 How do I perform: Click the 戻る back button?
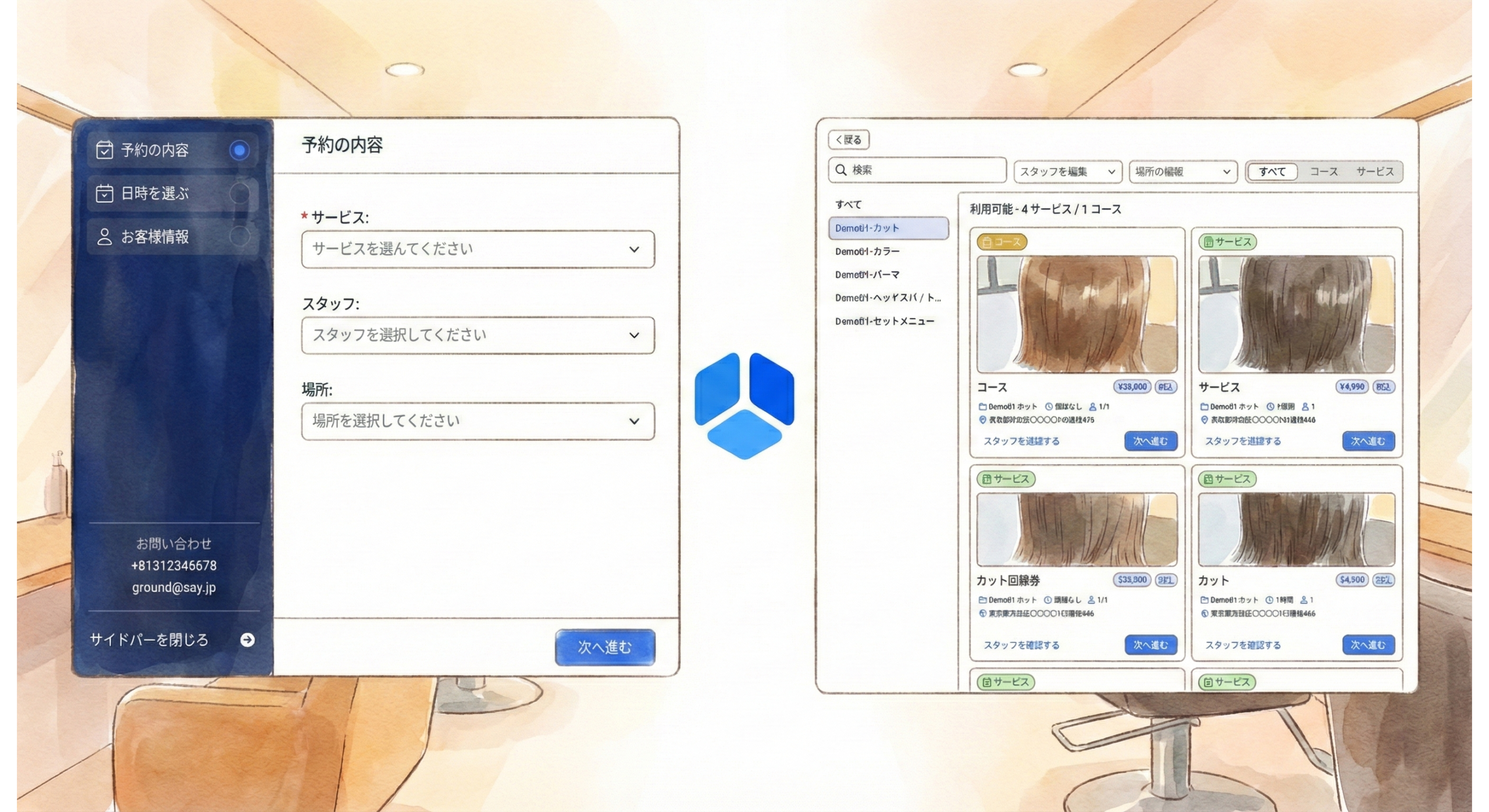point(849,140)
